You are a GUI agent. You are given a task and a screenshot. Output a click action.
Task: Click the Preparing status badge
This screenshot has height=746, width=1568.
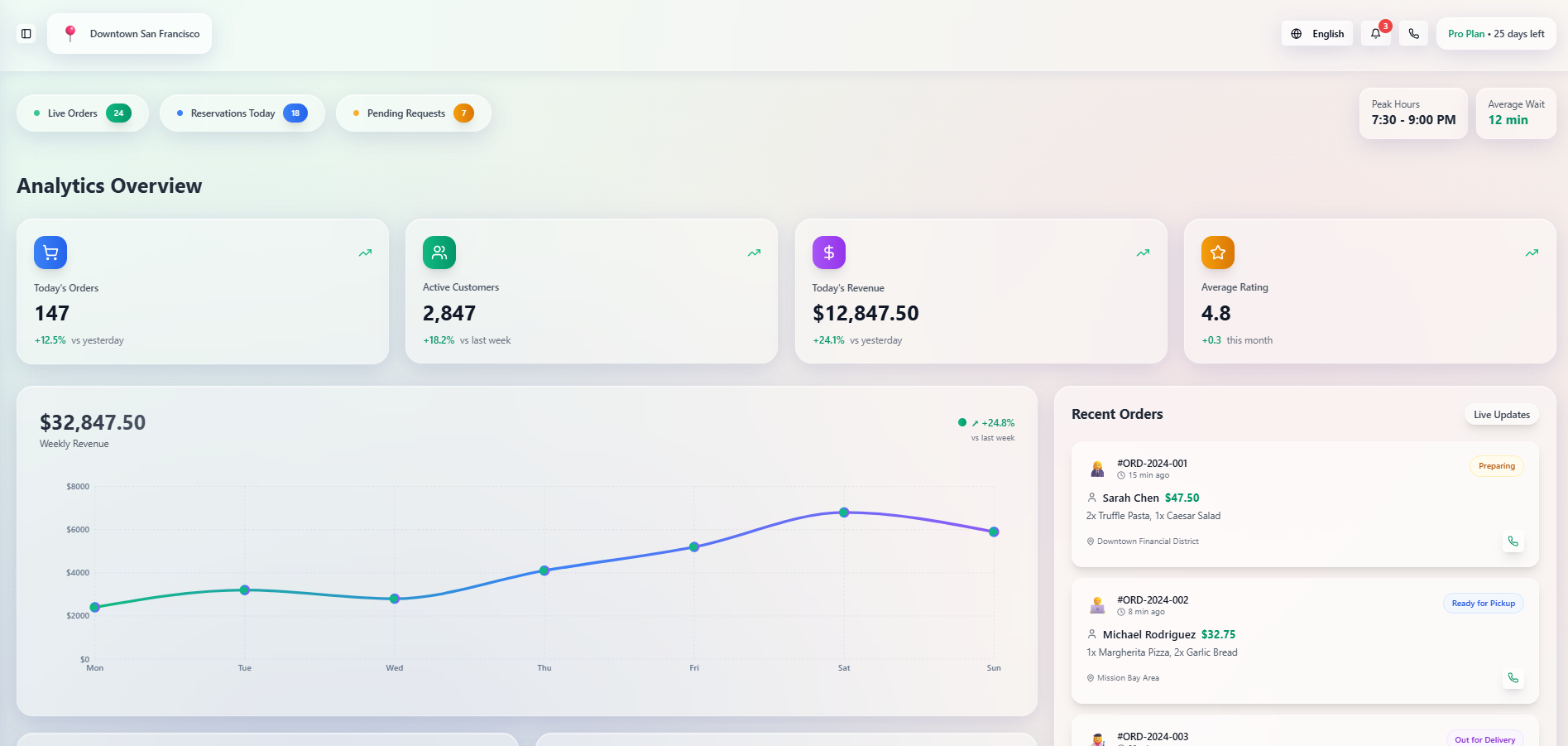point(1496,466)
